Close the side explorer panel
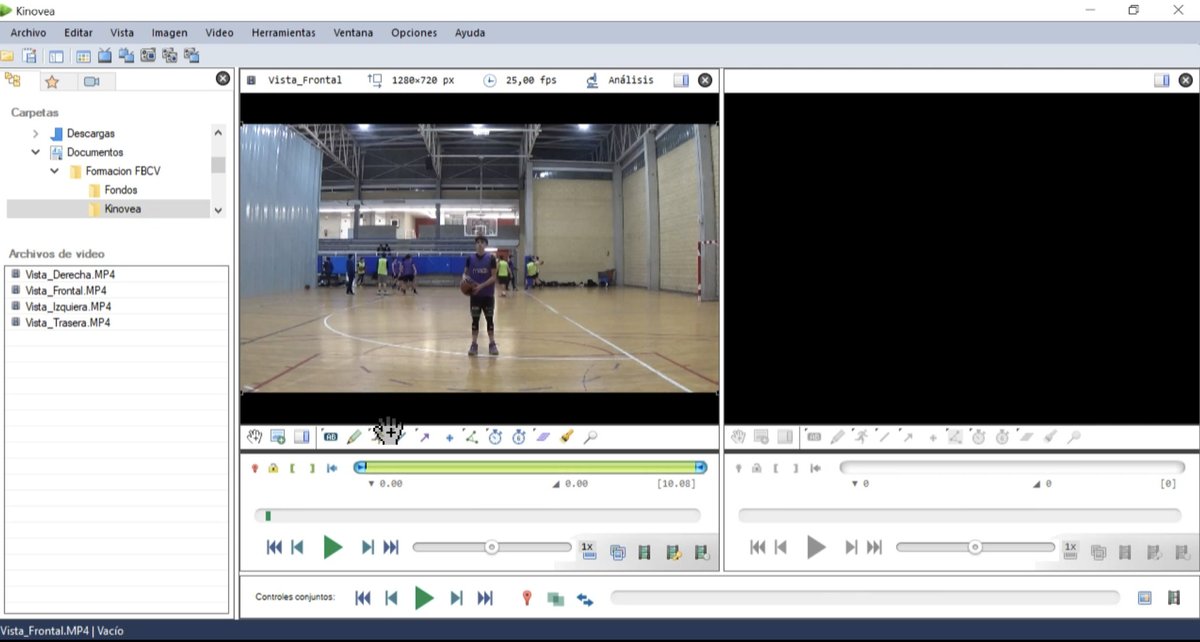 pos(223,78)
